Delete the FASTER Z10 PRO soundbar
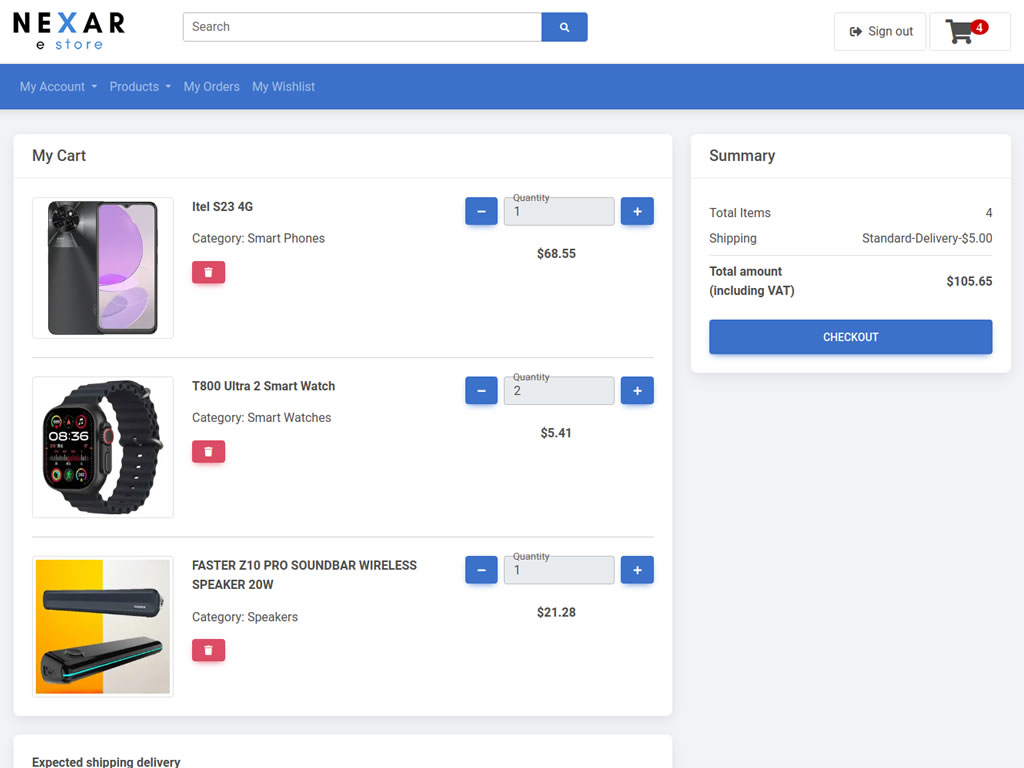 click(208, 650)
